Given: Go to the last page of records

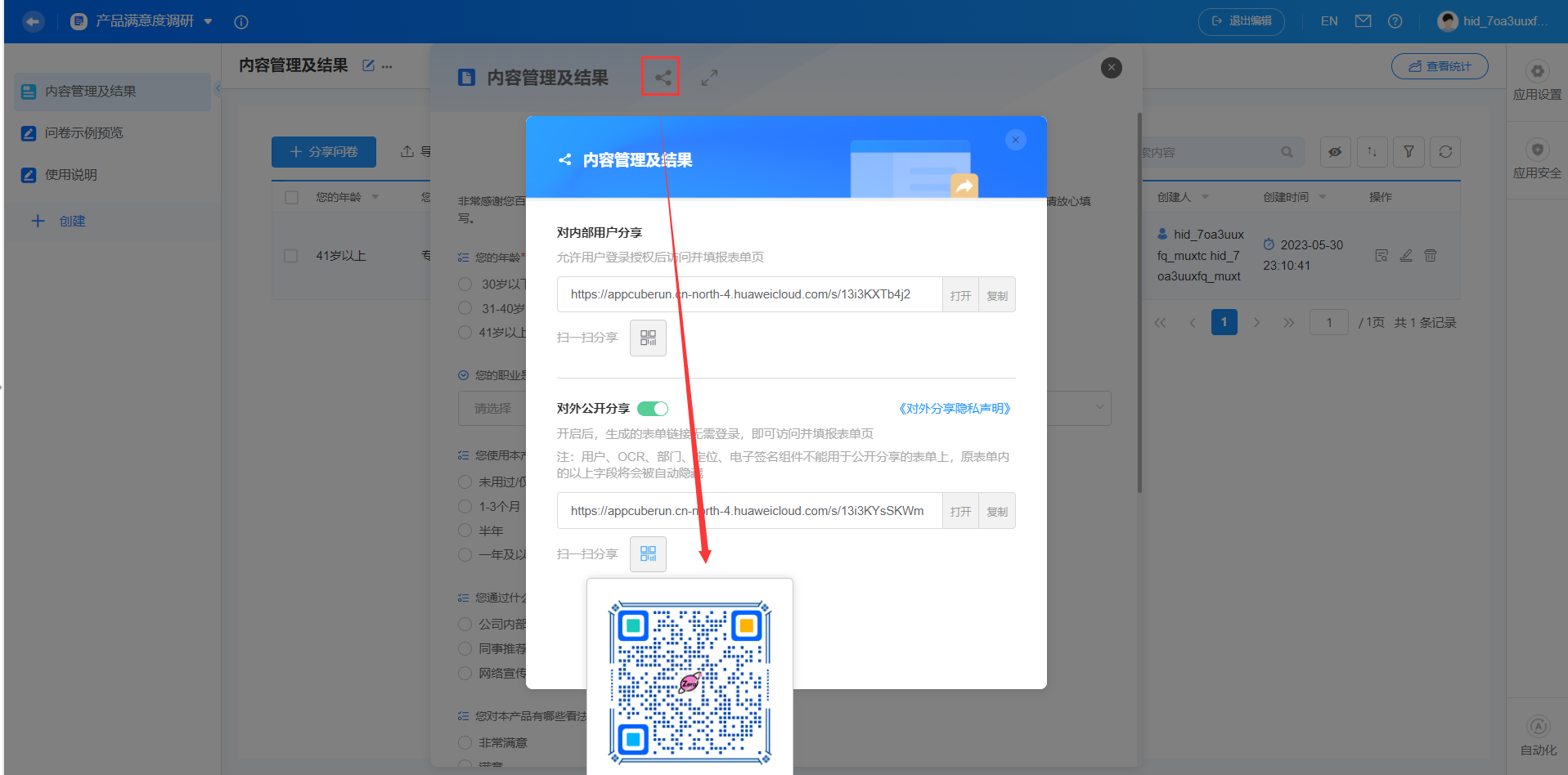Looking at the screenshot, I should coord(1289,323).
